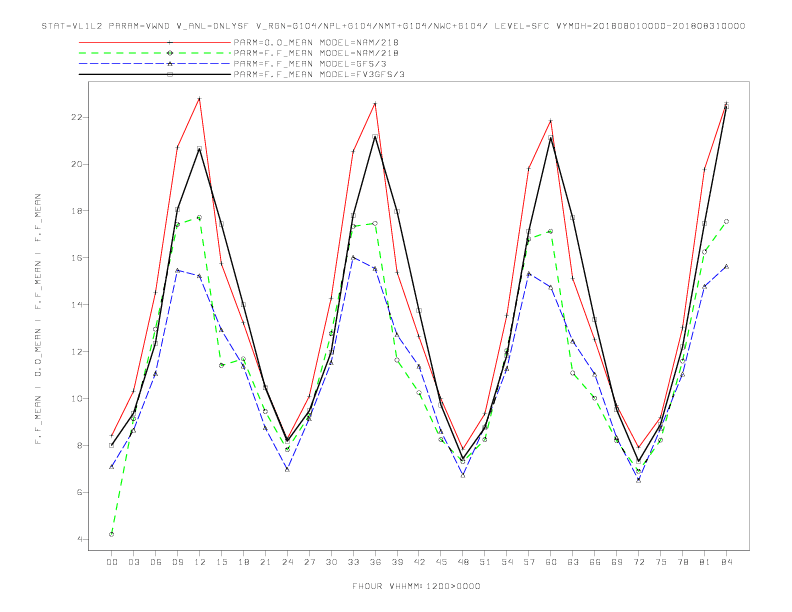Click x-axis tick label 30

(331, 562)
